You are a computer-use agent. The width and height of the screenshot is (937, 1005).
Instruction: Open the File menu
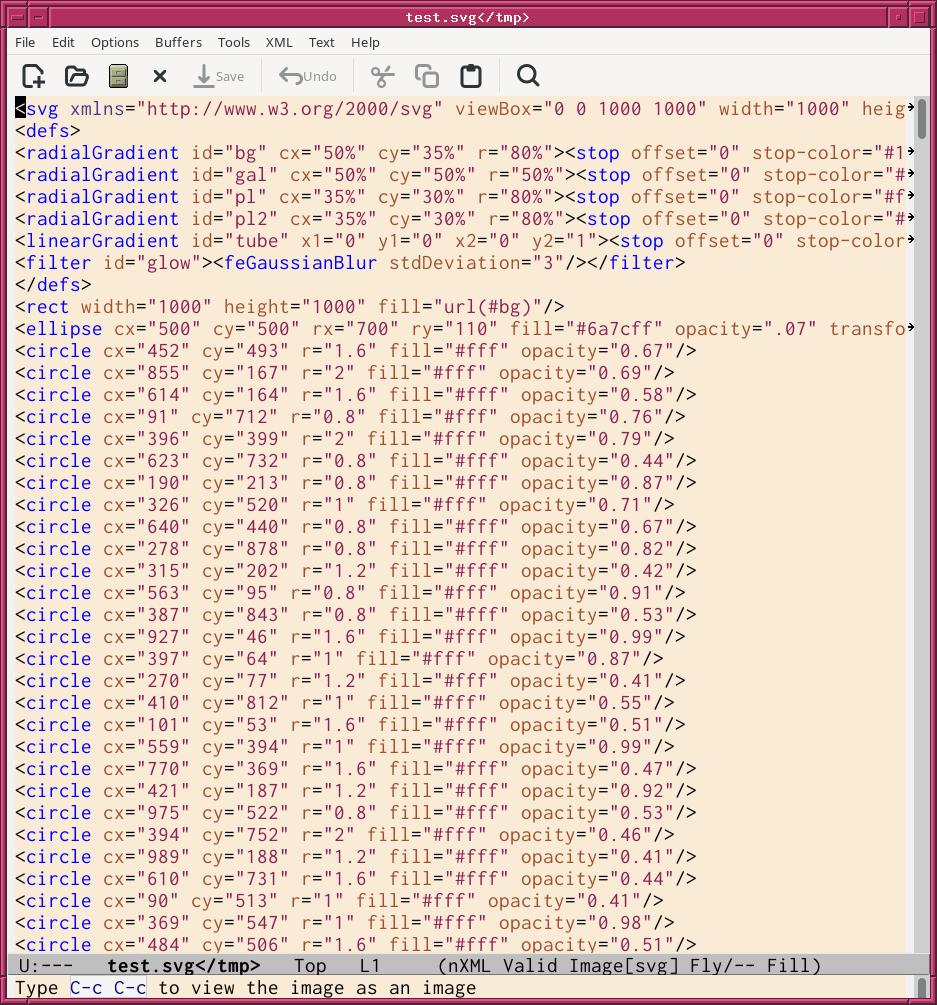(25, 42)
